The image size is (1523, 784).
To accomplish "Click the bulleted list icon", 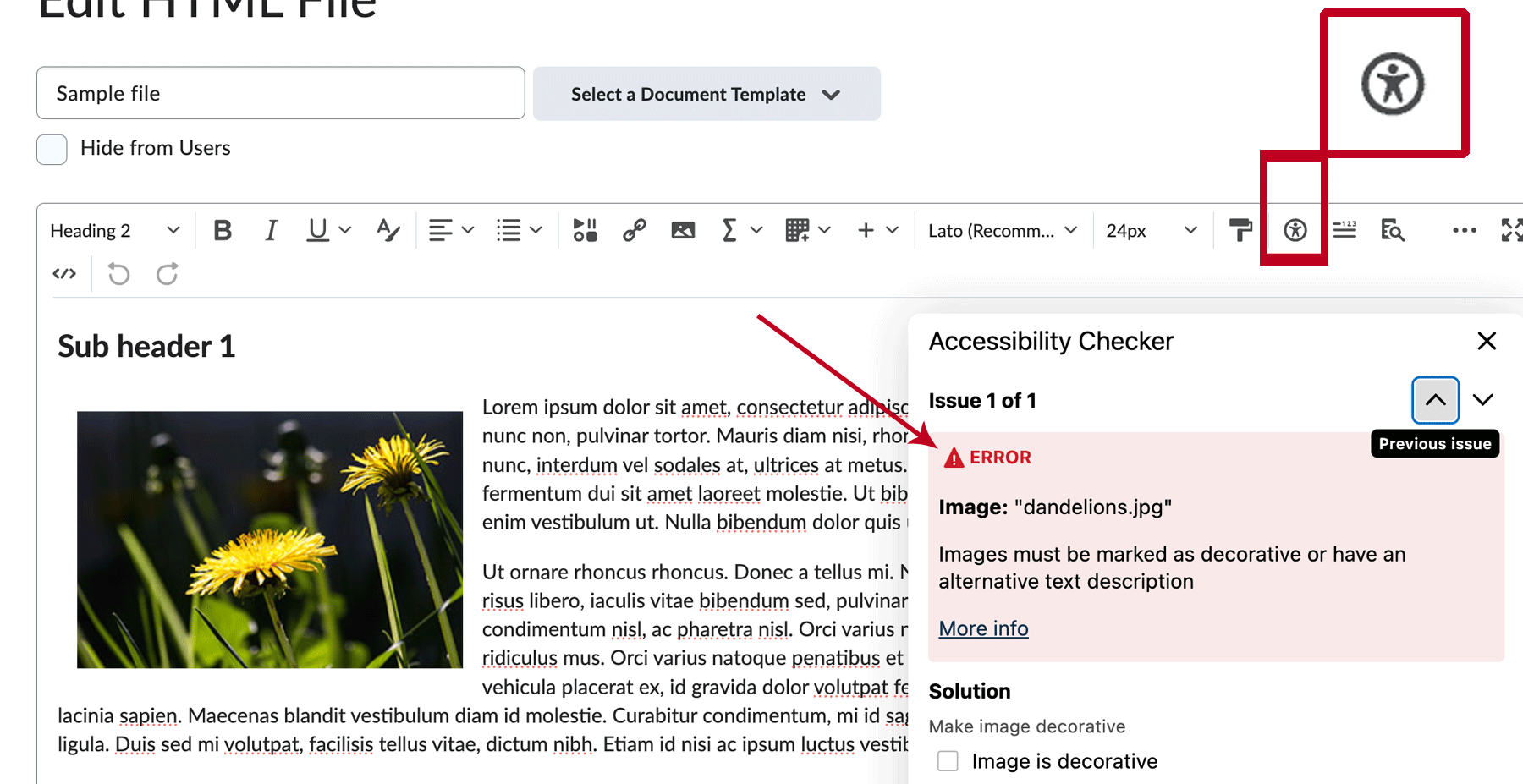I will [x=509, y=230].
